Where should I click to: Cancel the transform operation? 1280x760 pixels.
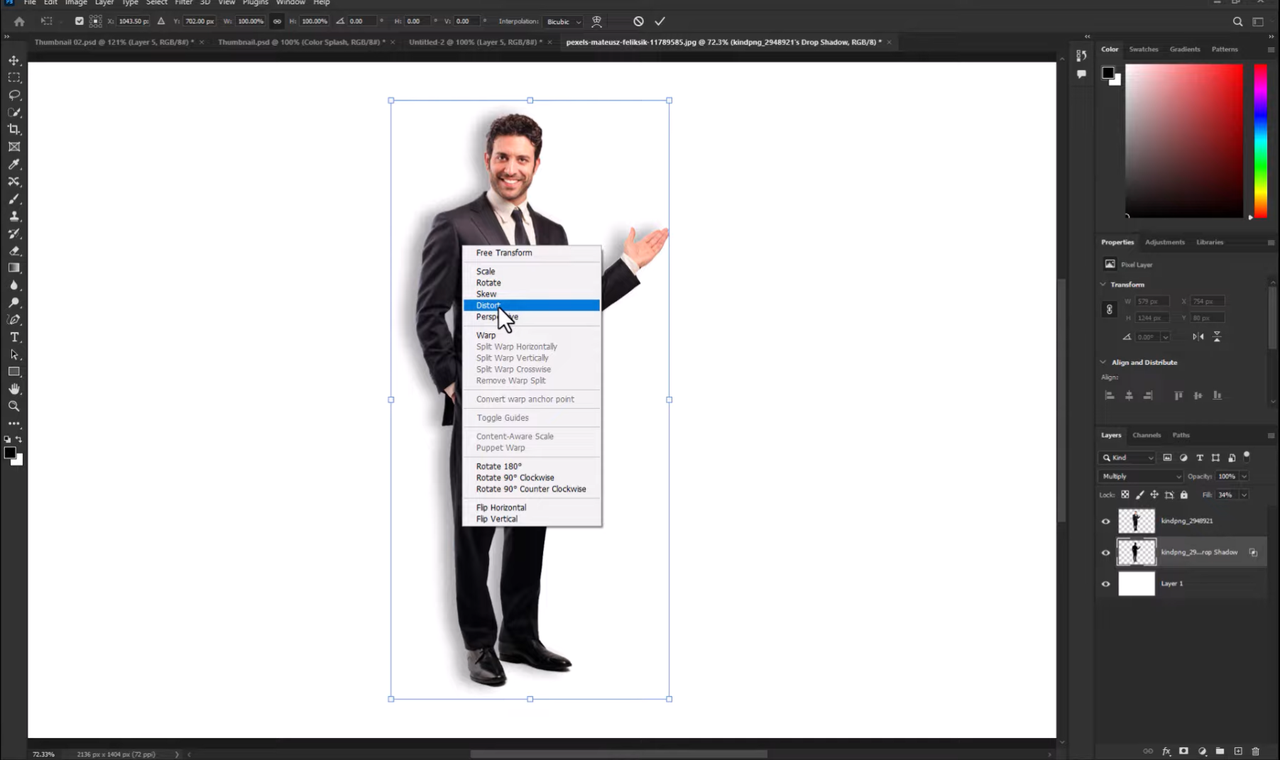(x=638, y=21)
